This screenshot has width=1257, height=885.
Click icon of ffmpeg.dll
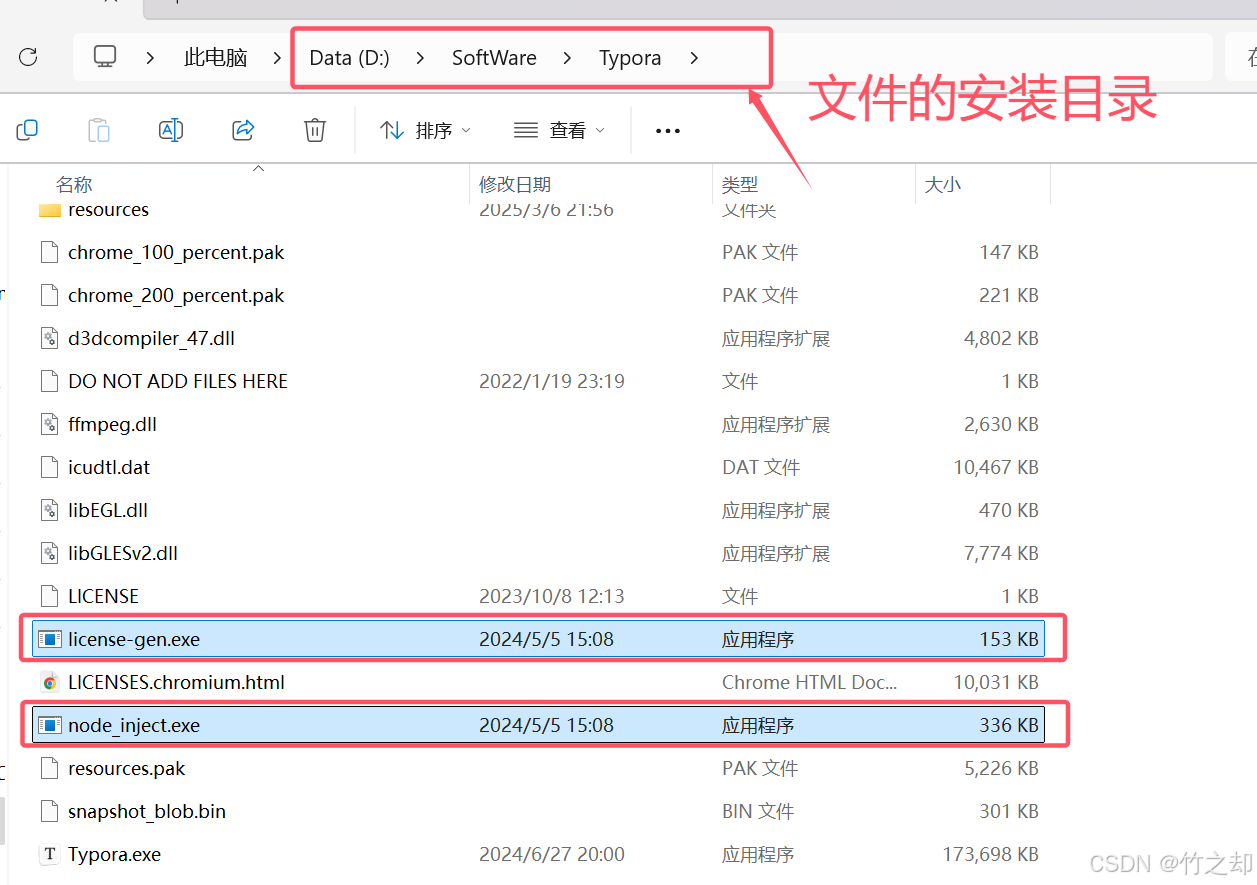49,424
